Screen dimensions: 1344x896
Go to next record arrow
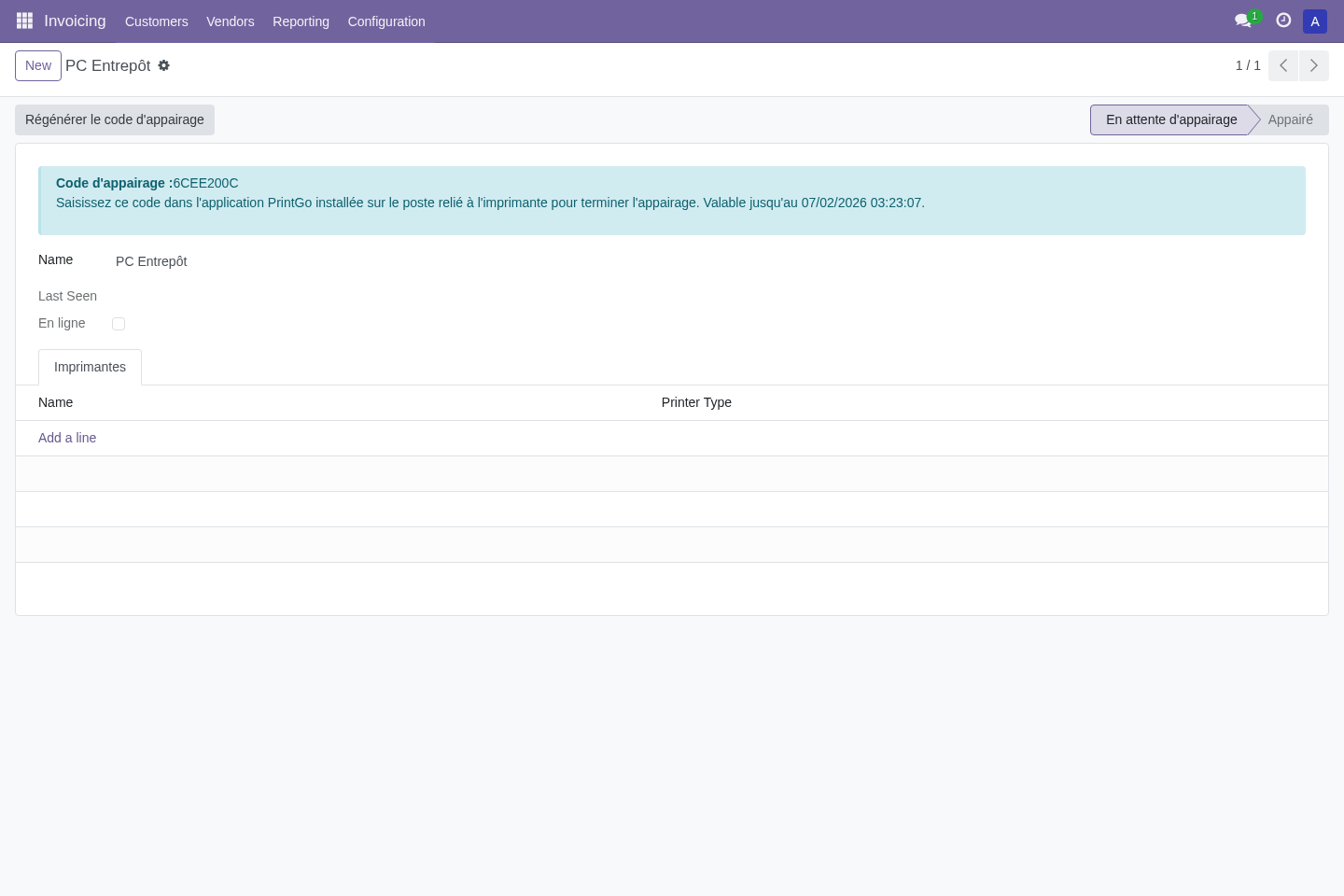coord(1314,65)
